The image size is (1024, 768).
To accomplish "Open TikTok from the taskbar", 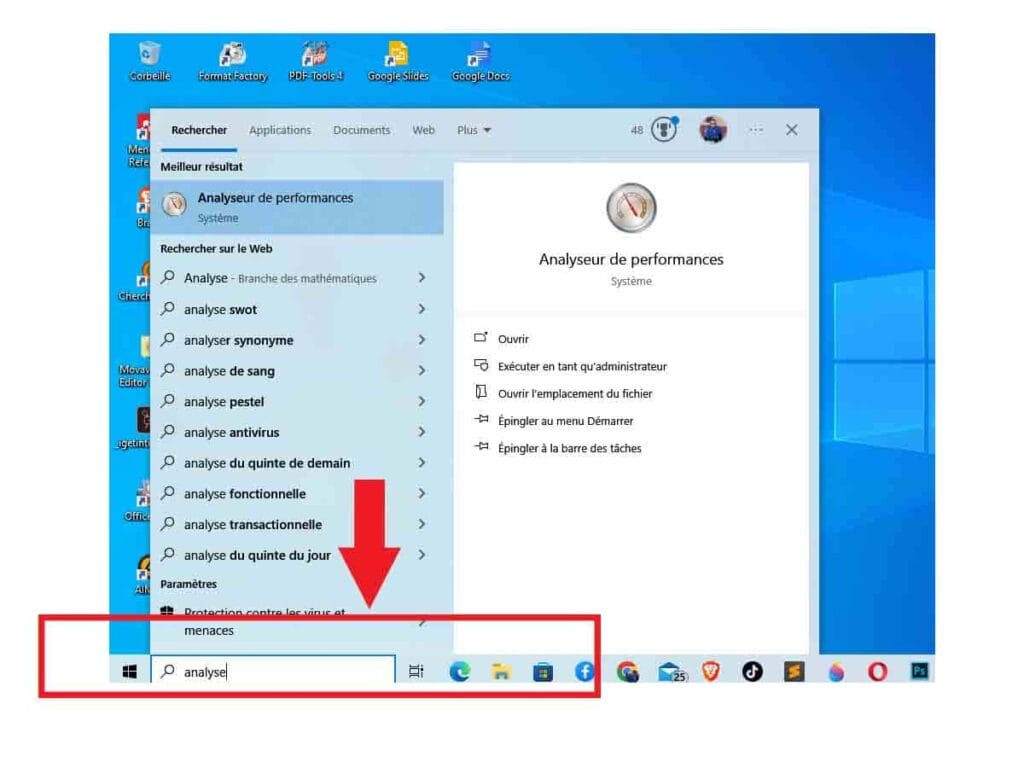I will (752, 673).
